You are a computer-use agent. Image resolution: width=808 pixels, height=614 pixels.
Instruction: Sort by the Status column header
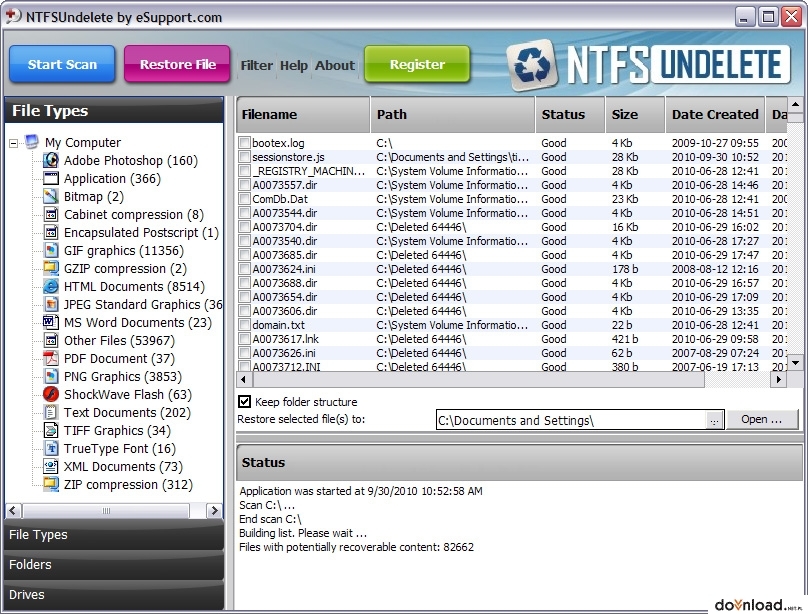[x=570, y=114]
